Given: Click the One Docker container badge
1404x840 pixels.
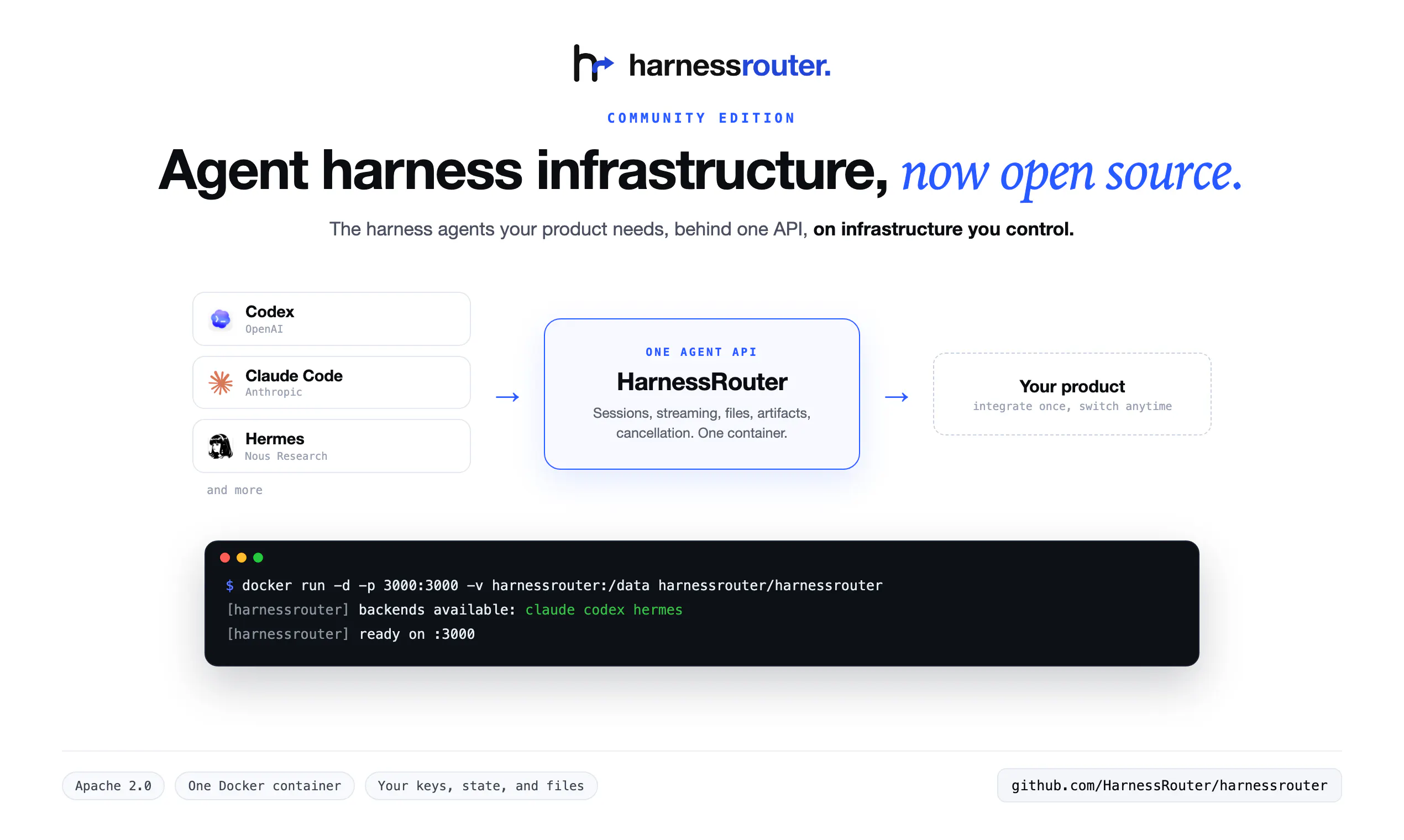Looking at the screenshot, I should [264, 786].
